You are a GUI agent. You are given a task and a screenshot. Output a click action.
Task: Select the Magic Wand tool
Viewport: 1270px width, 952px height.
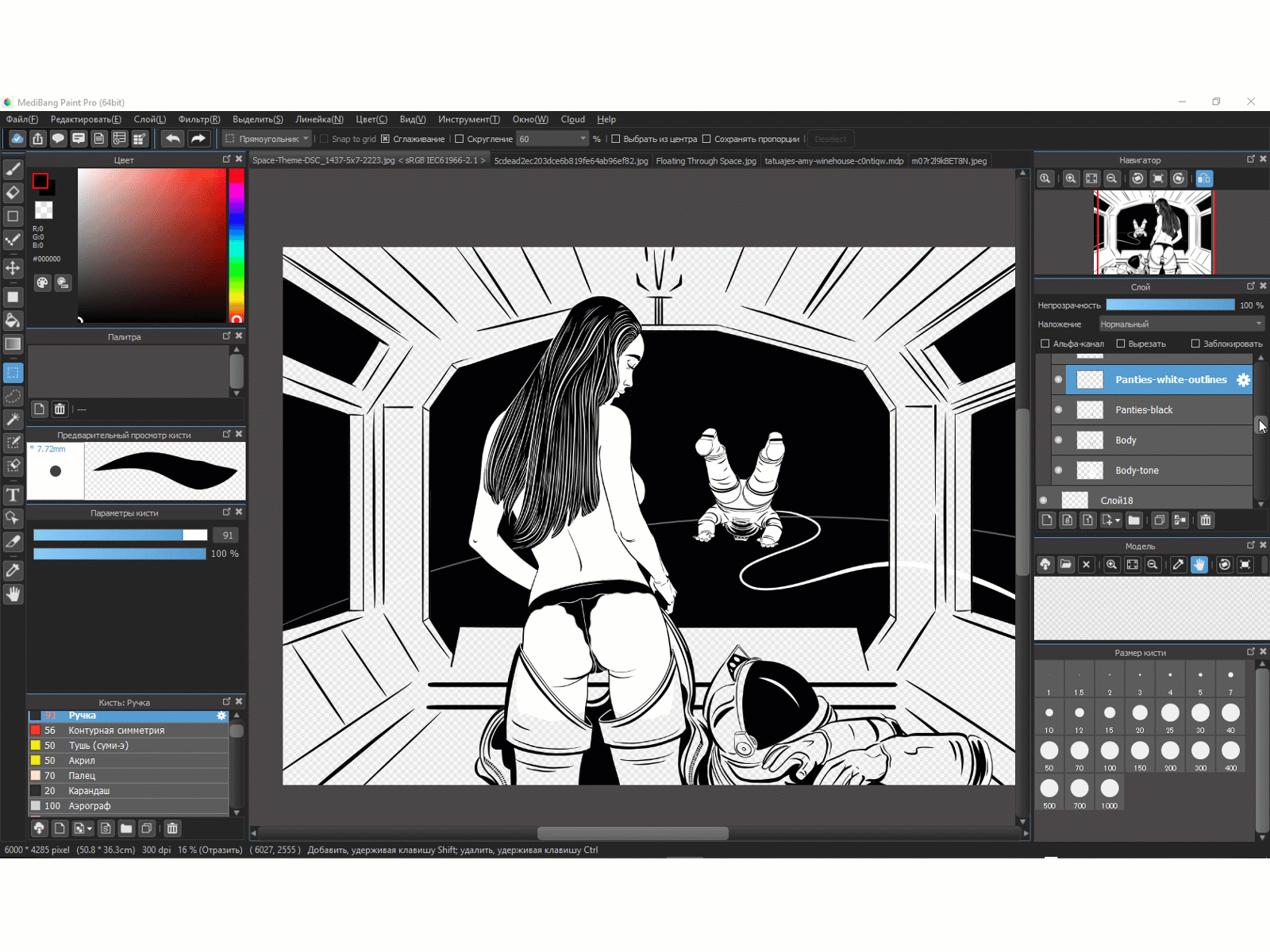point(13,420)
